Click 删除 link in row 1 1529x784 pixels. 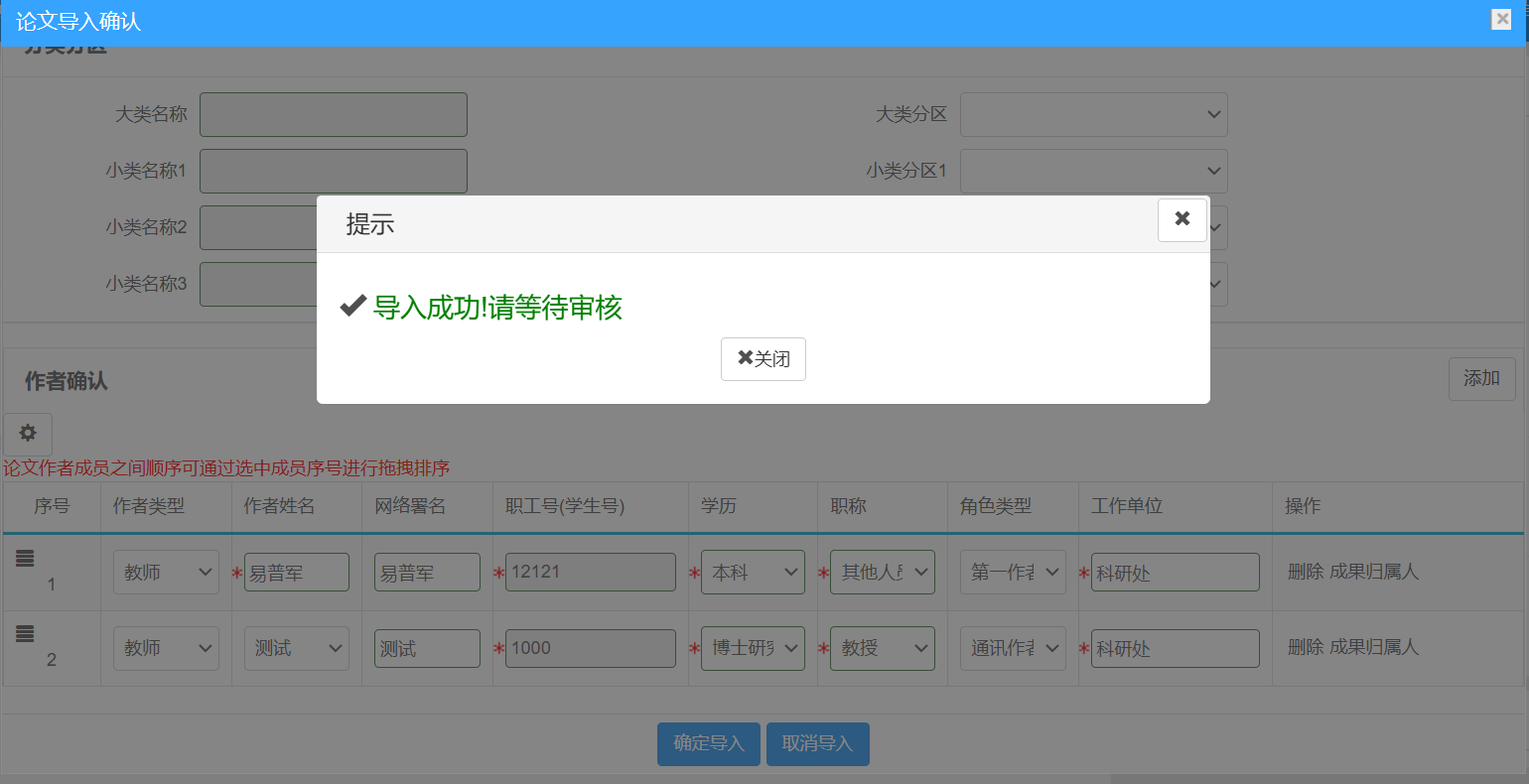click(x=1305, y=572)
